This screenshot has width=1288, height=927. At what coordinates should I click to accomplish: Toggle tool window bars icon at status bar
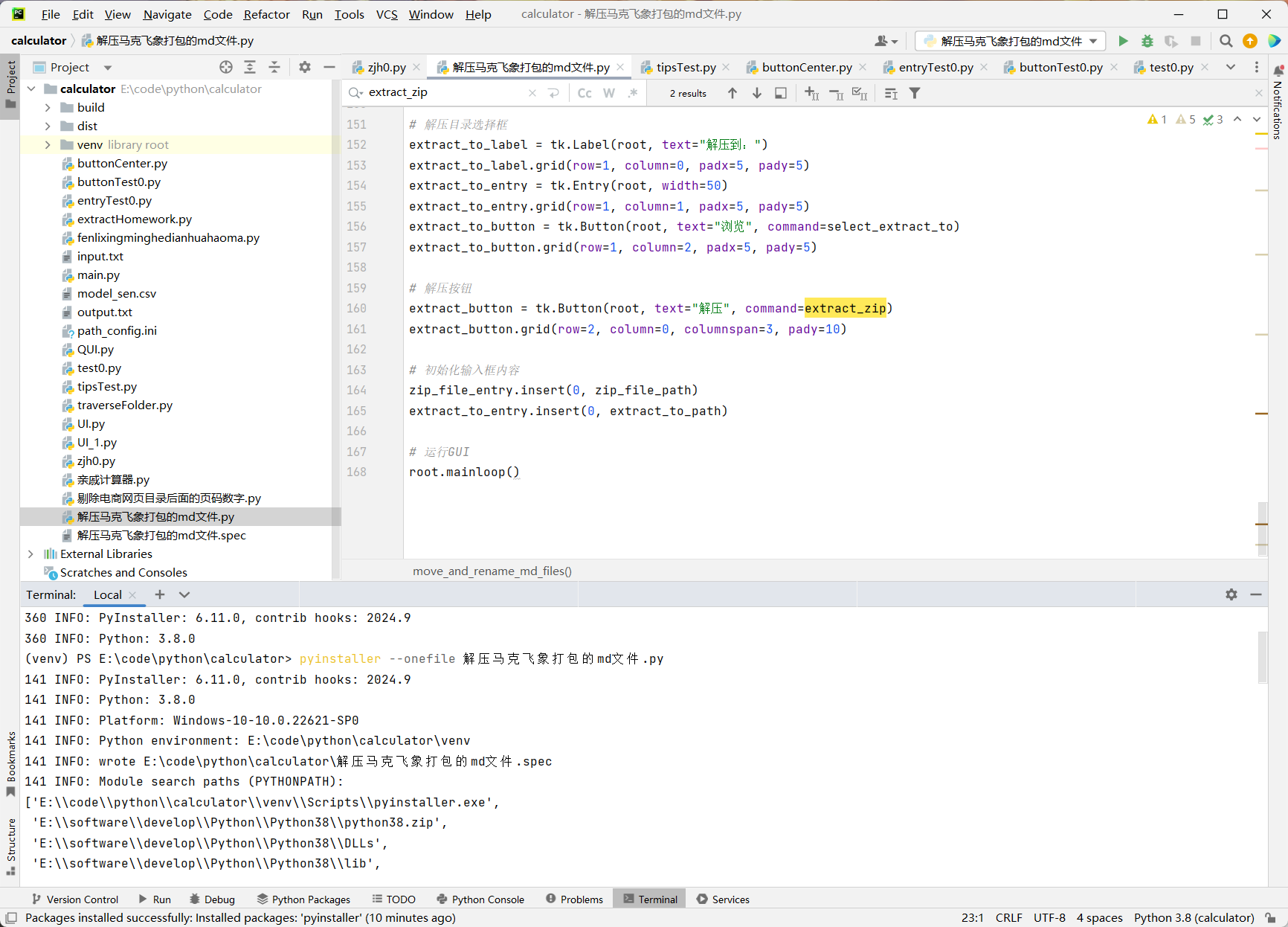(x=10, y=918)
